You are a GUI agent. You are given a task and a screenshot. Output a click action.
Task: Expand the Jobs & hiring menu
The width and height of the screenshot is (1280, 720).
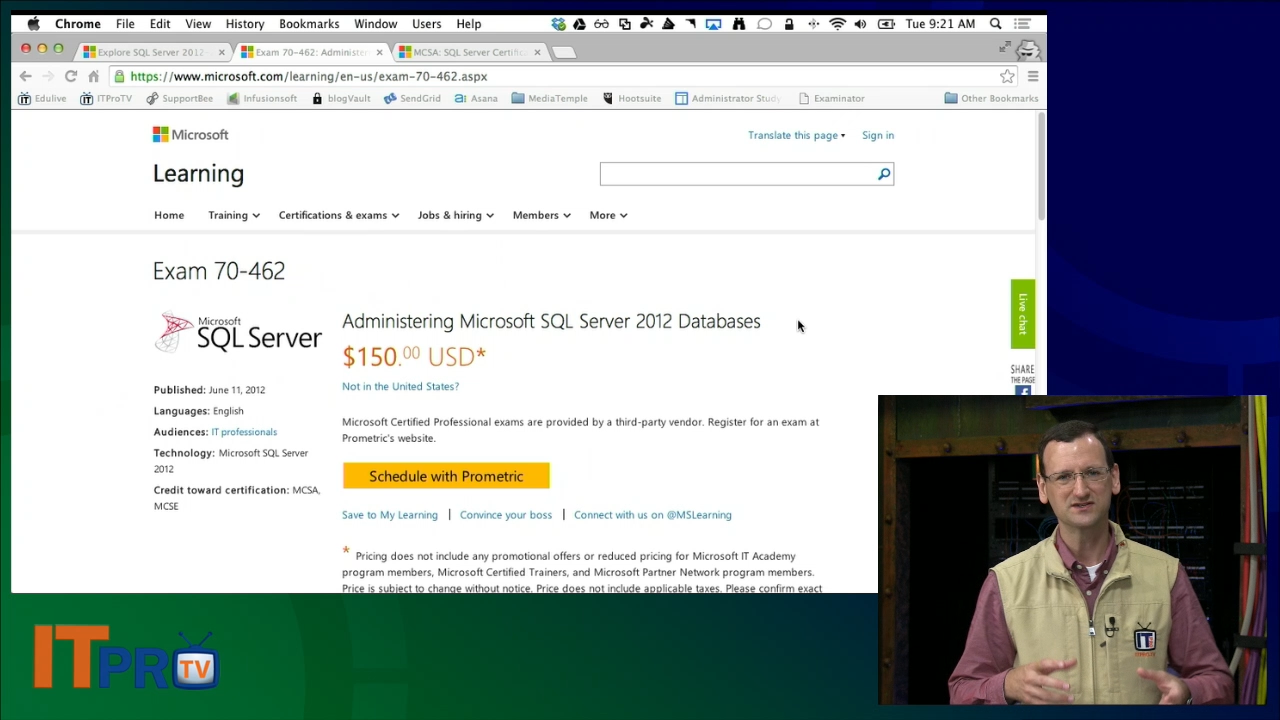(x=456, y=215)
